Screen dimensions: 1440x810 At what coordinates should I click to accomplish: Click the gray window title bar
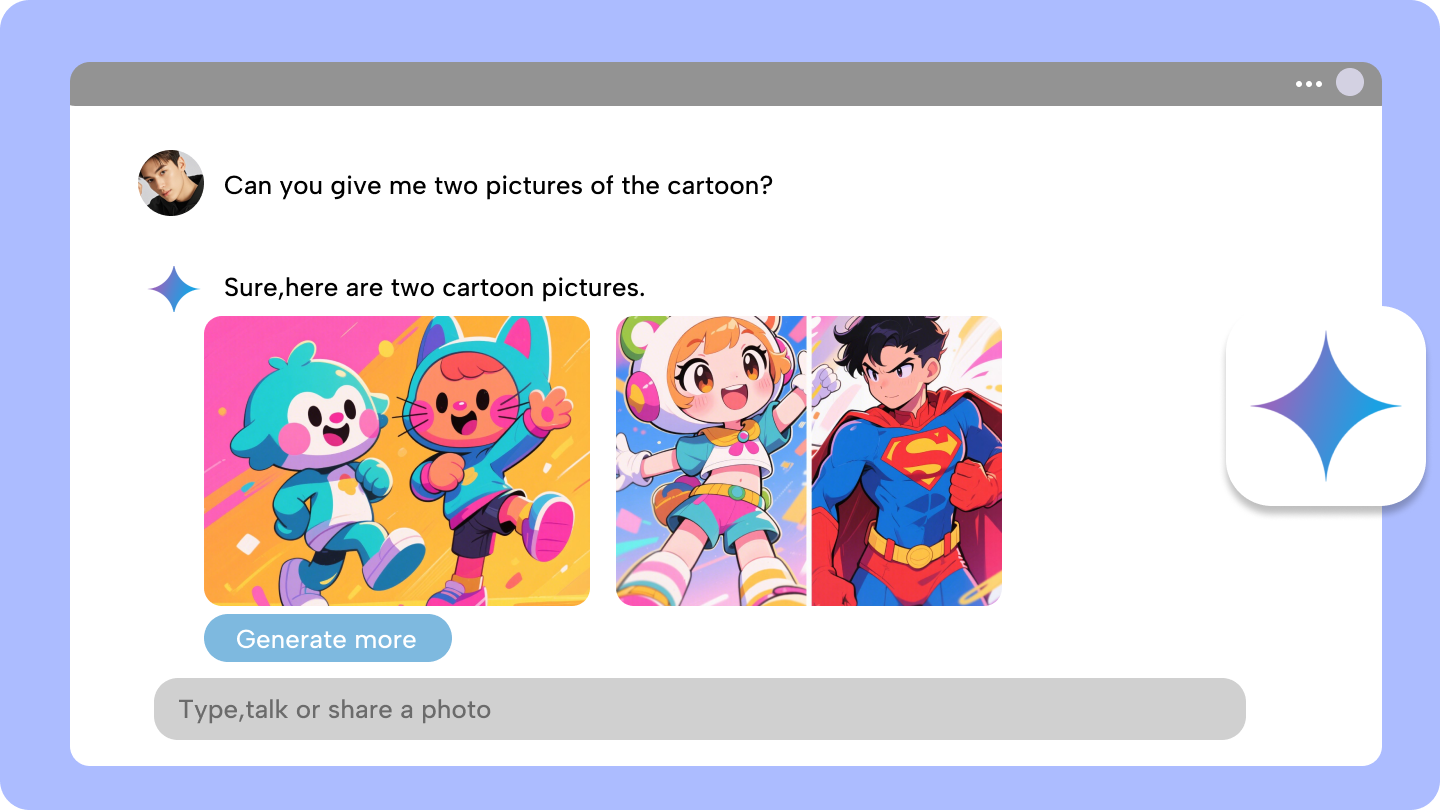click(x=700, y=84)
